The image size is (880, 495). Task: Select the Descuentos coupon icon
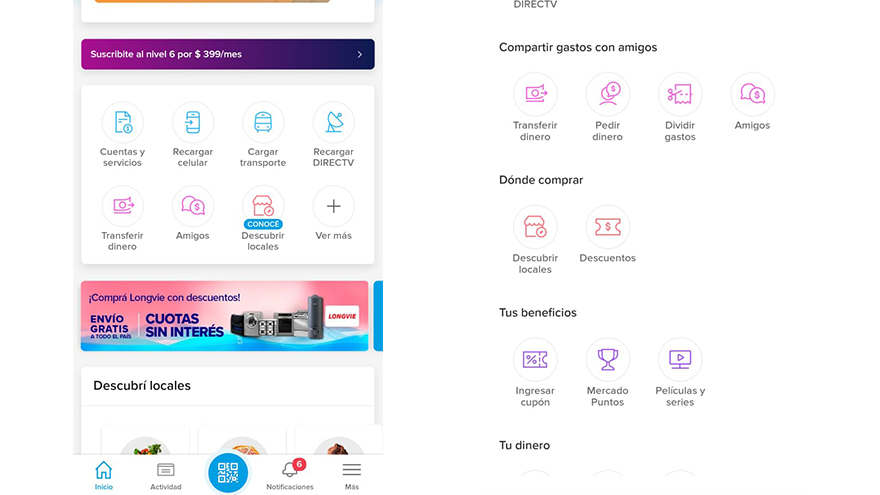[x=607, y=227]
